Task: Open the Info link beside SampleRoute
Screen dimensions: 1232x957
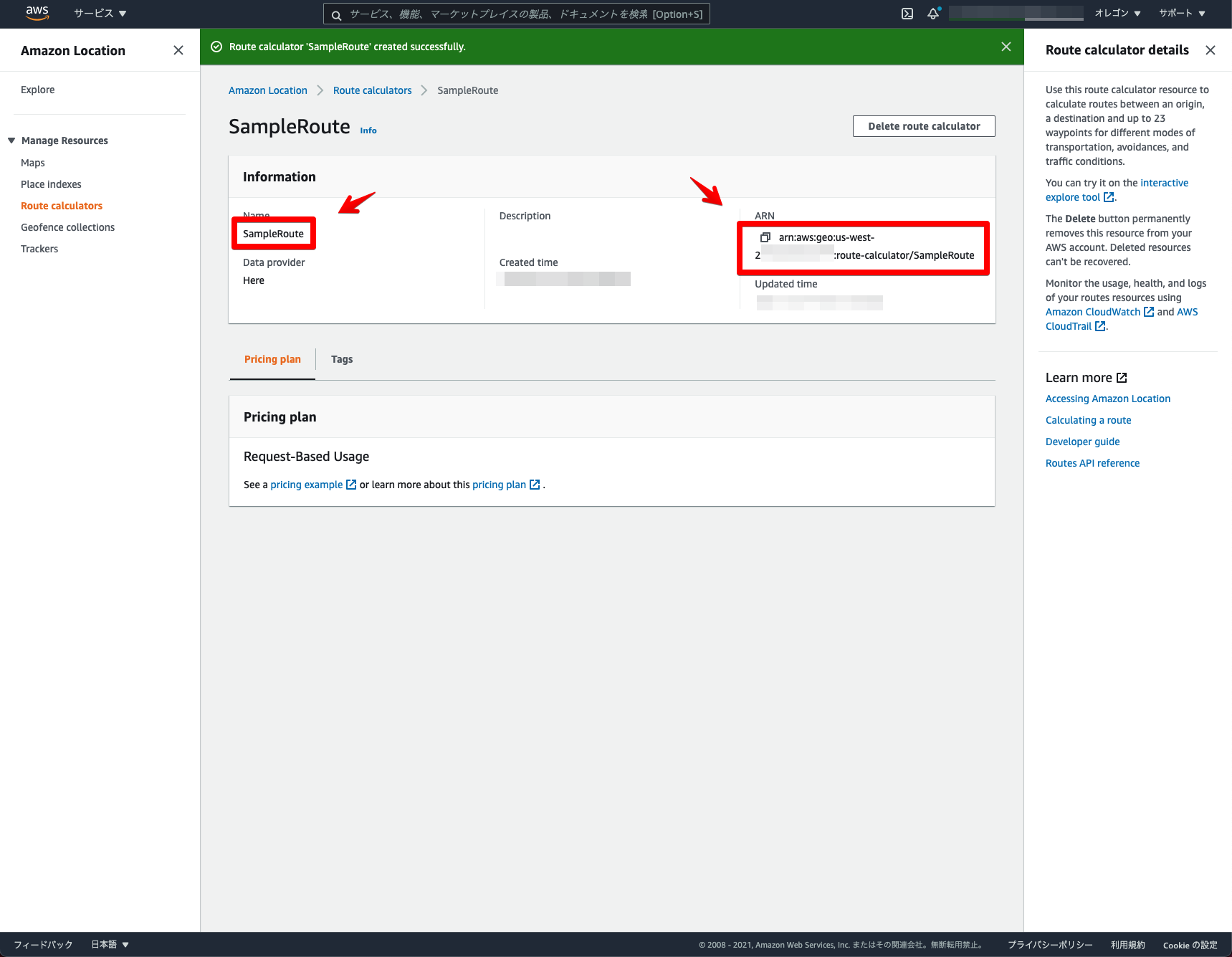Action: (x=368, y=130)
